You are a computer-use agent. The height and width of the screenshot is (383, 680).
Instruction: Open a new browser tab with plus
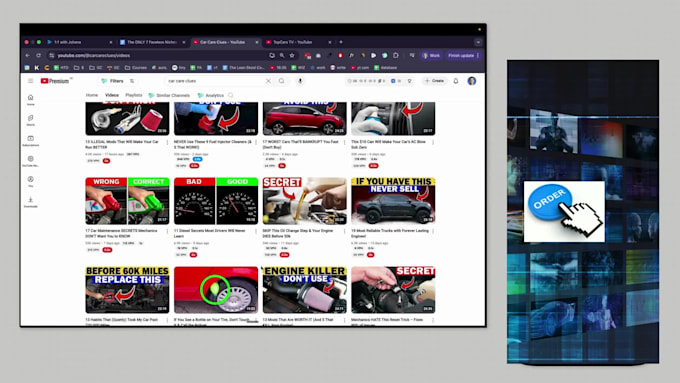(341, 42)
